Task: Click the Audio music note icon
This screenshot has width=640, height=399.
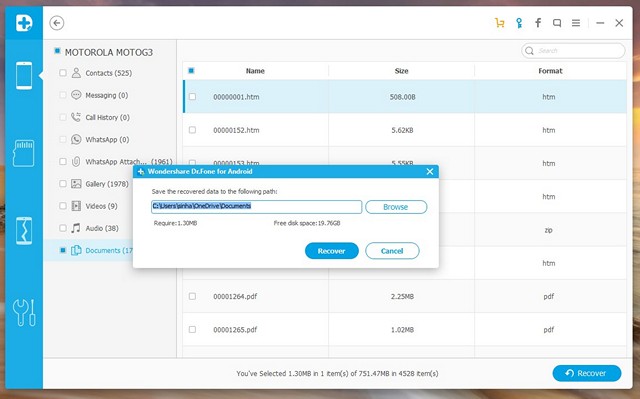Action: [x=76, y=228]
